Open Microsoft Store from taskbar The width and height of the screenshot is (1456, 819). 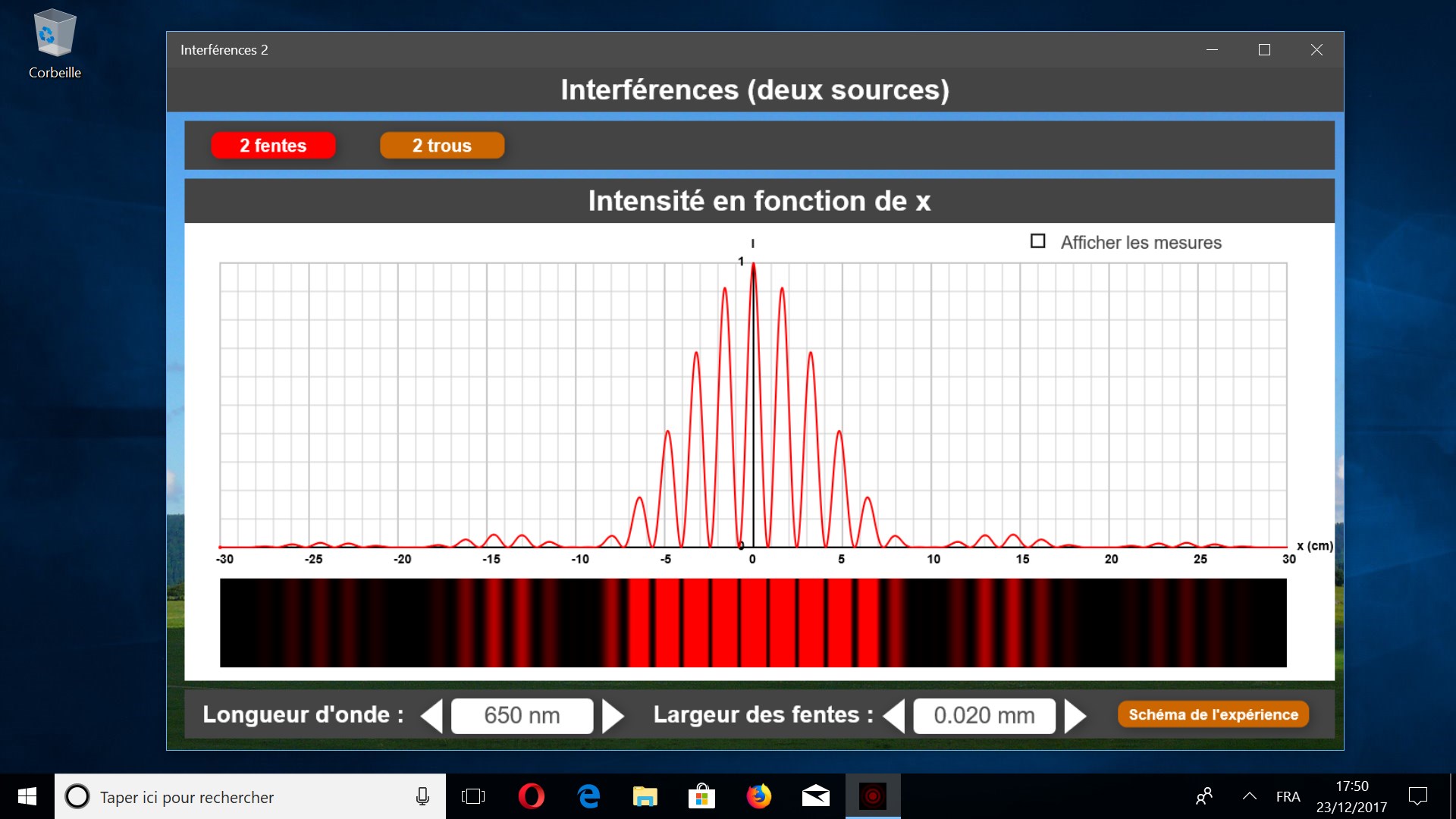point(701,796)
